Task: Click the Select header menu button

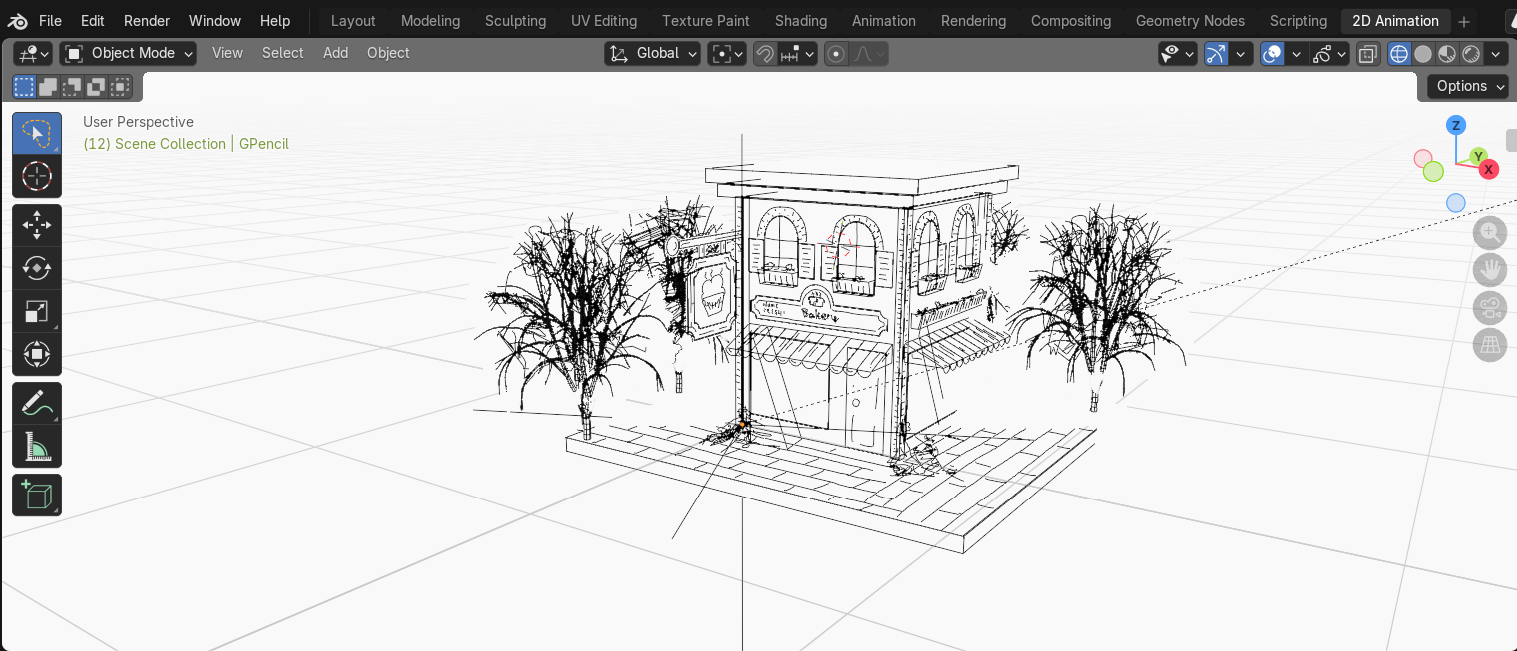Action: click(x=282, y=53)
